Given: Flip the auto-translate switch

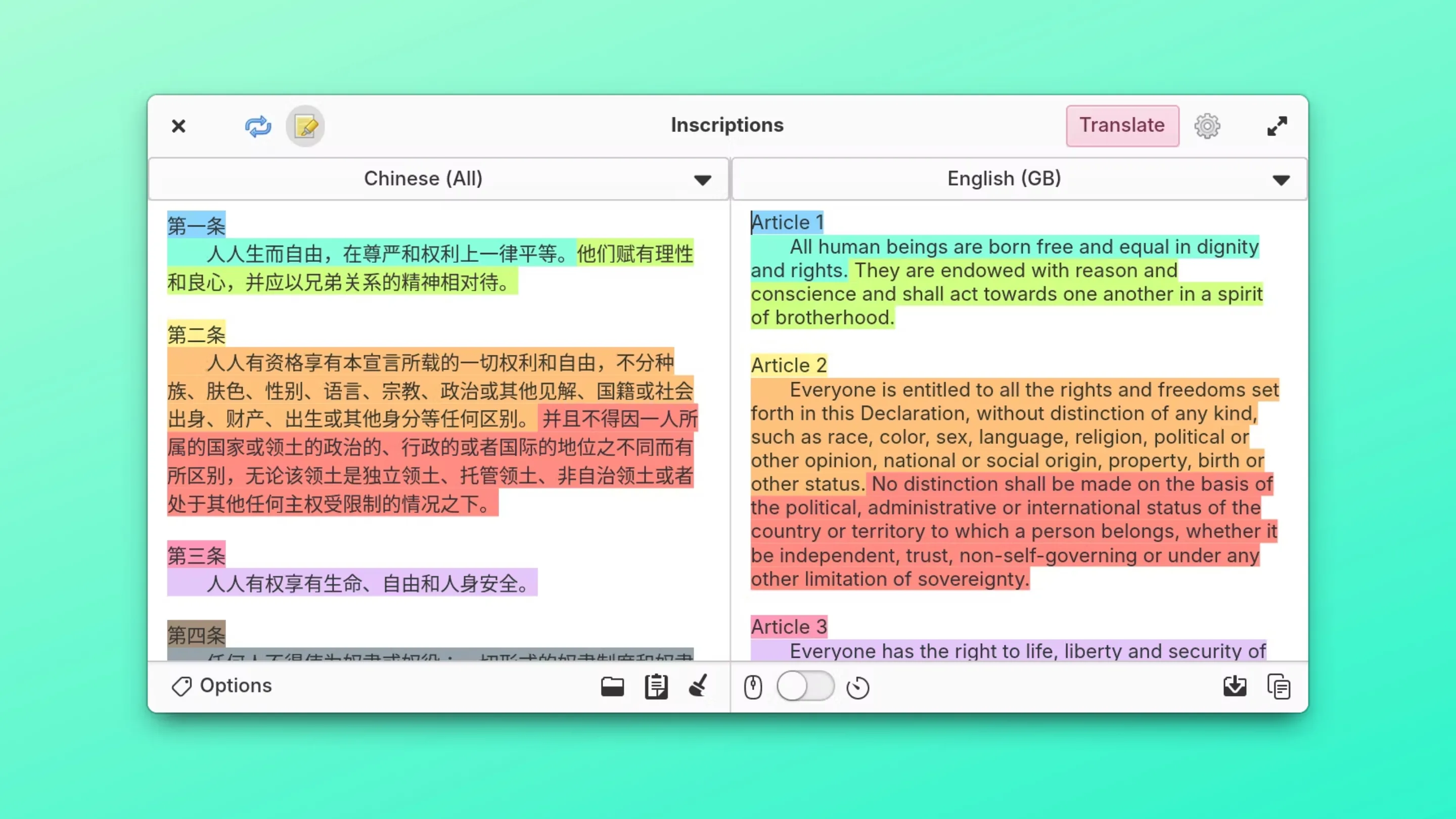Looking at the screenshot, I should click(x=805, y=686).
